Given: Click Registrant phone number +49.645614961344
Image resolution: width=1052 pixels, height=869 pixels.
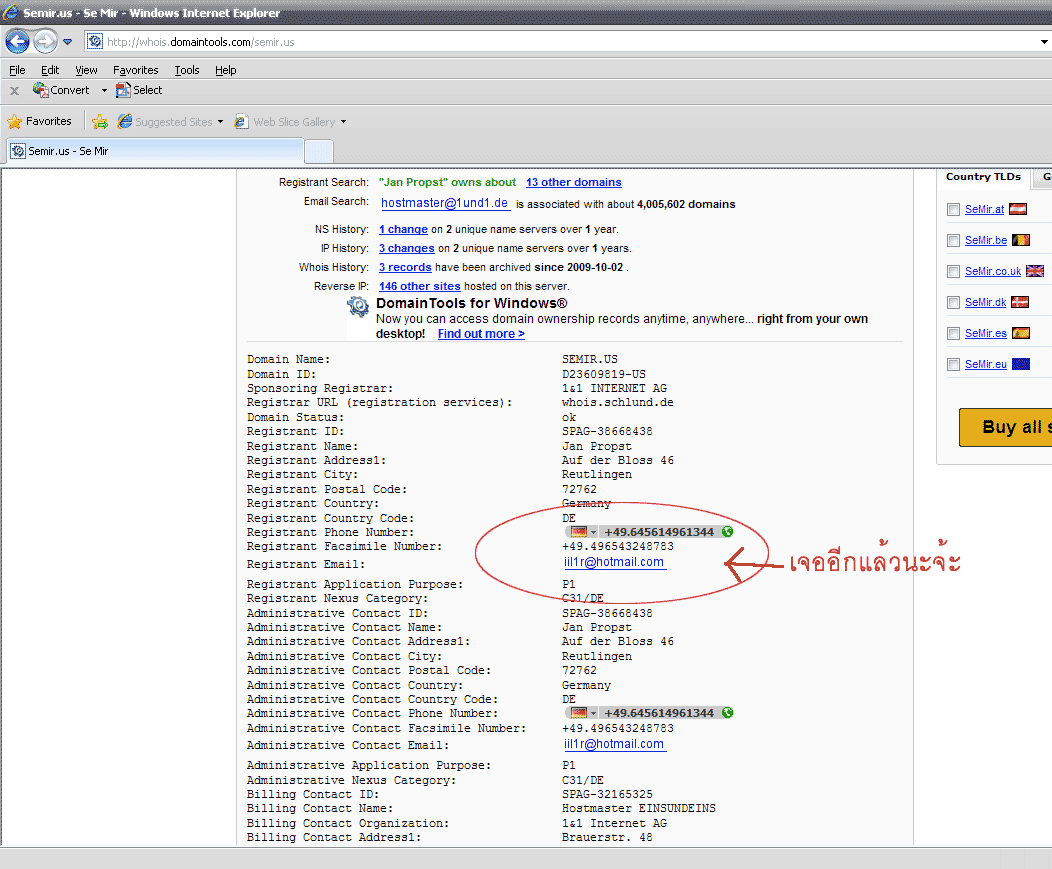Looking at the screenshot, I should click(x=659, y=532).
